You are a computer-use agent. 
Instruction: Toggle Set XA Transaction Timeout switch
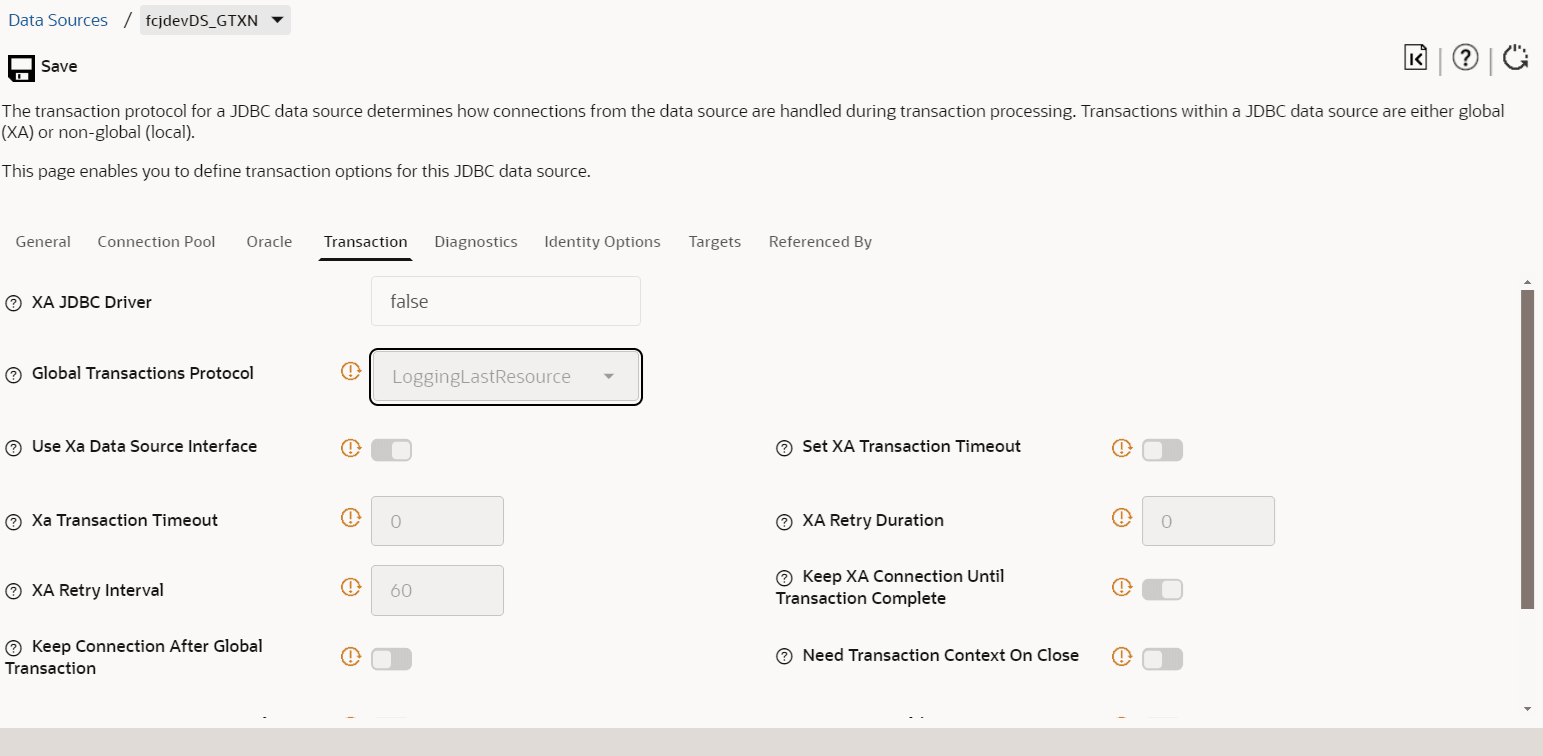point(1162,450)
